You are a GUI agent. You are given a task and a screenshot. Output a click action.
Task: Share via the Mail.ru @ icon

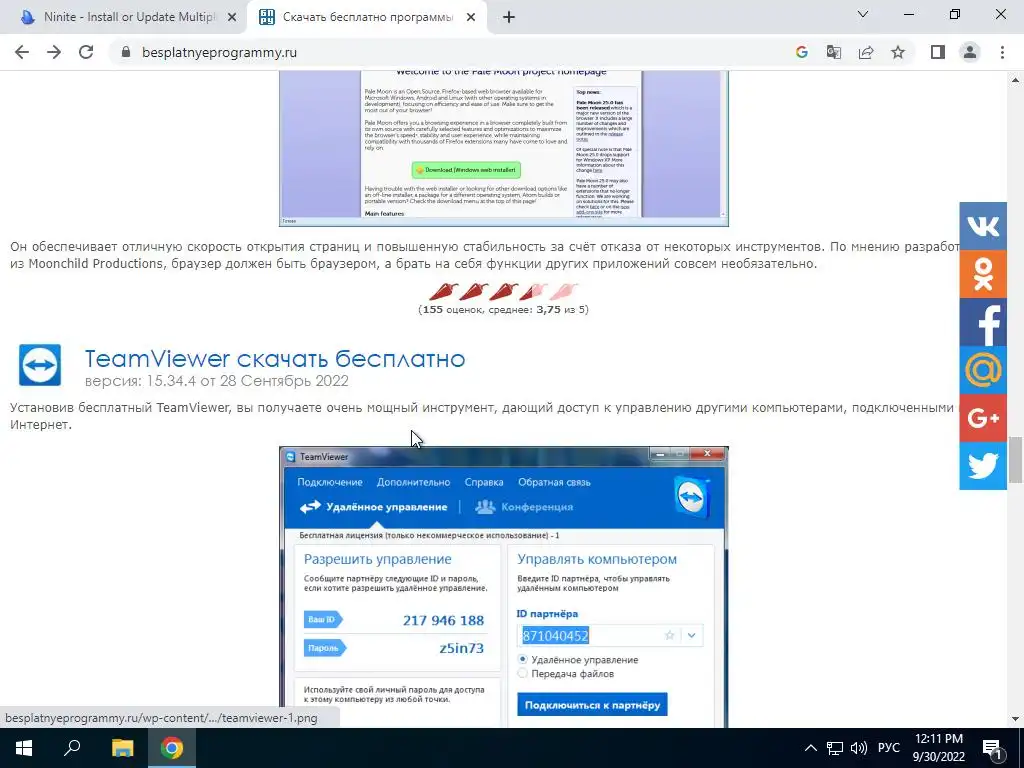click(983, 370)
